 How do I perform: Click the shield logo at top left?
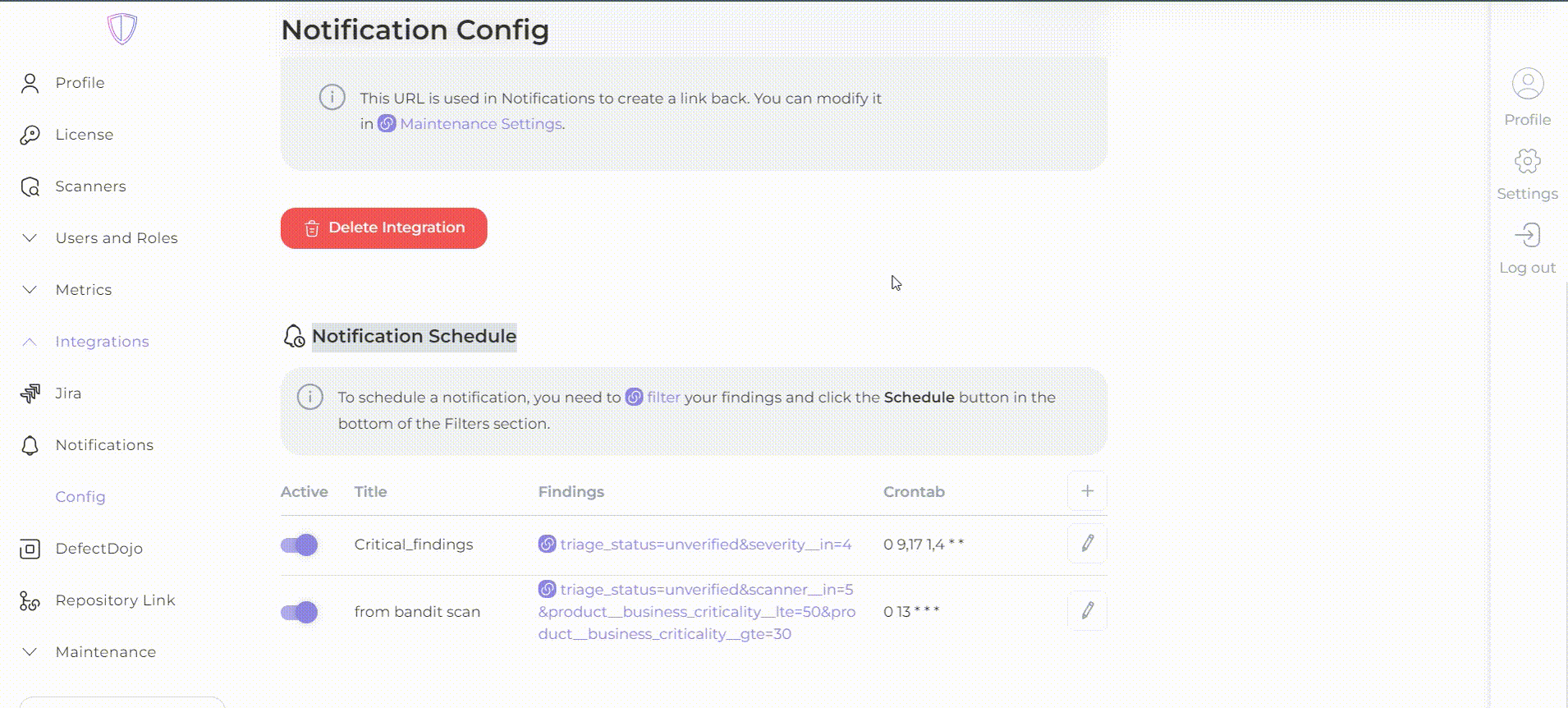pyautogui.click(x=121, y=30)
